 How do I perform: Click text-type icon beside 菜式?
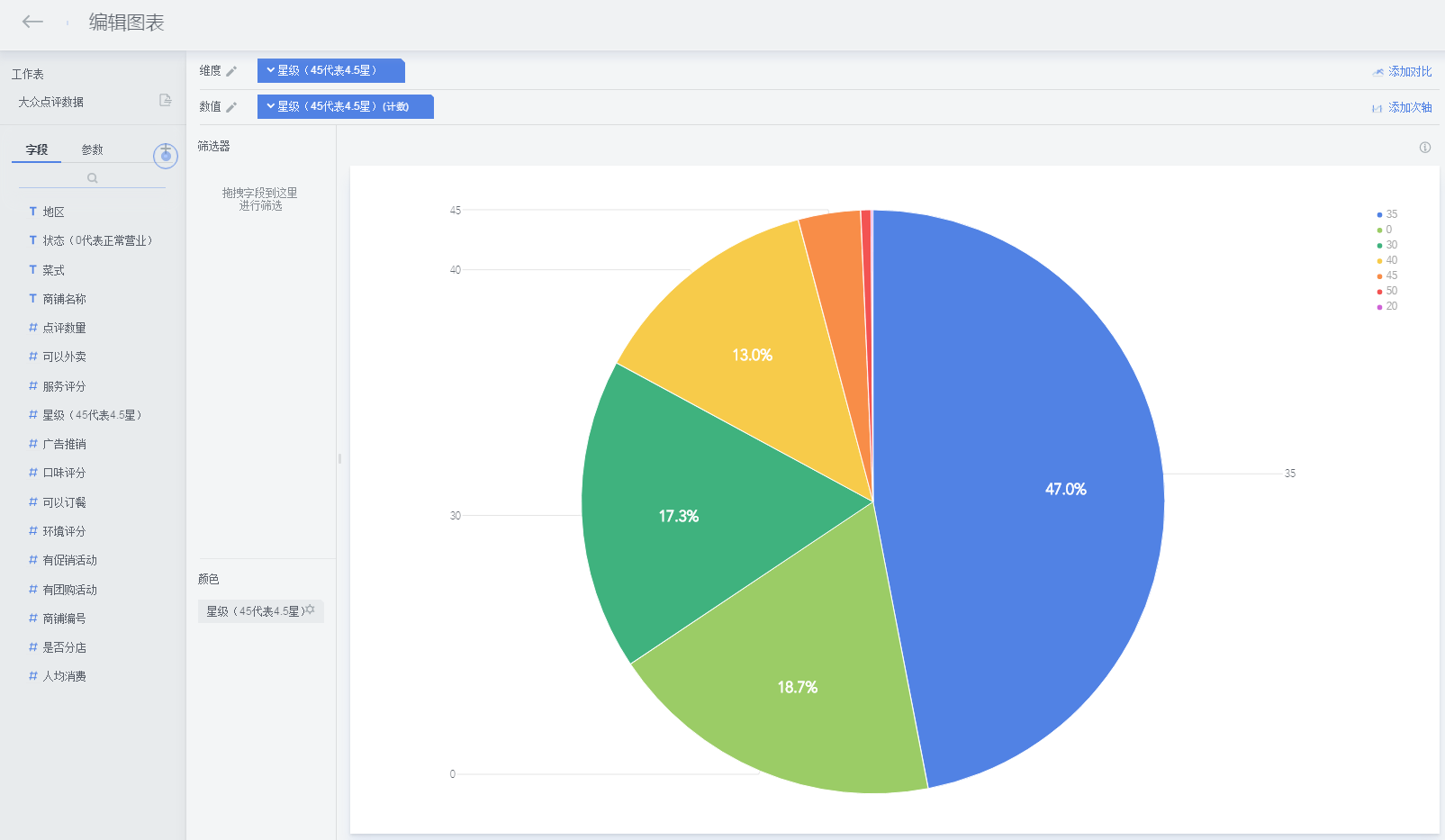point(32,270)
